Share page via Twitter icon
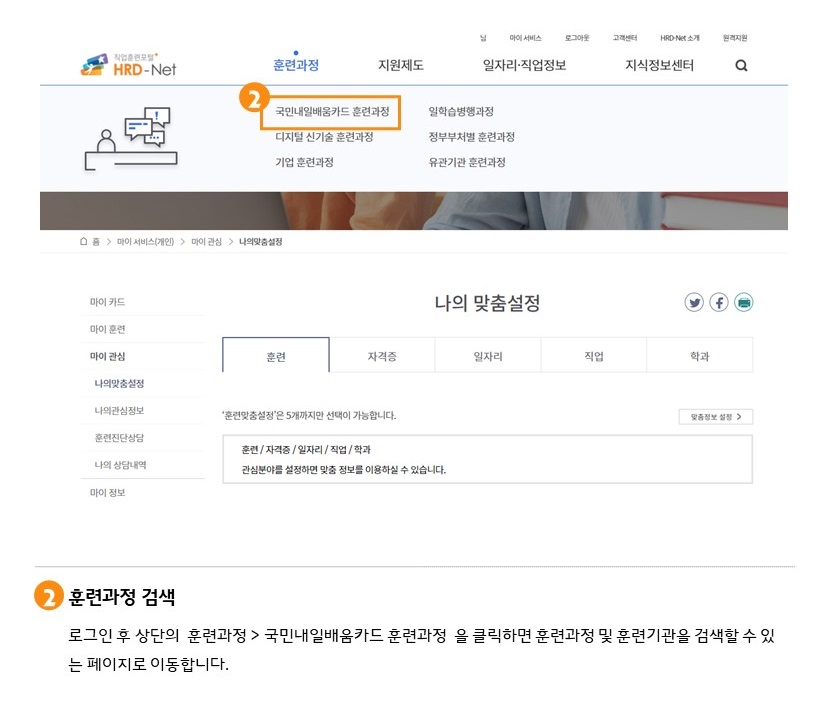 [694, 302]
